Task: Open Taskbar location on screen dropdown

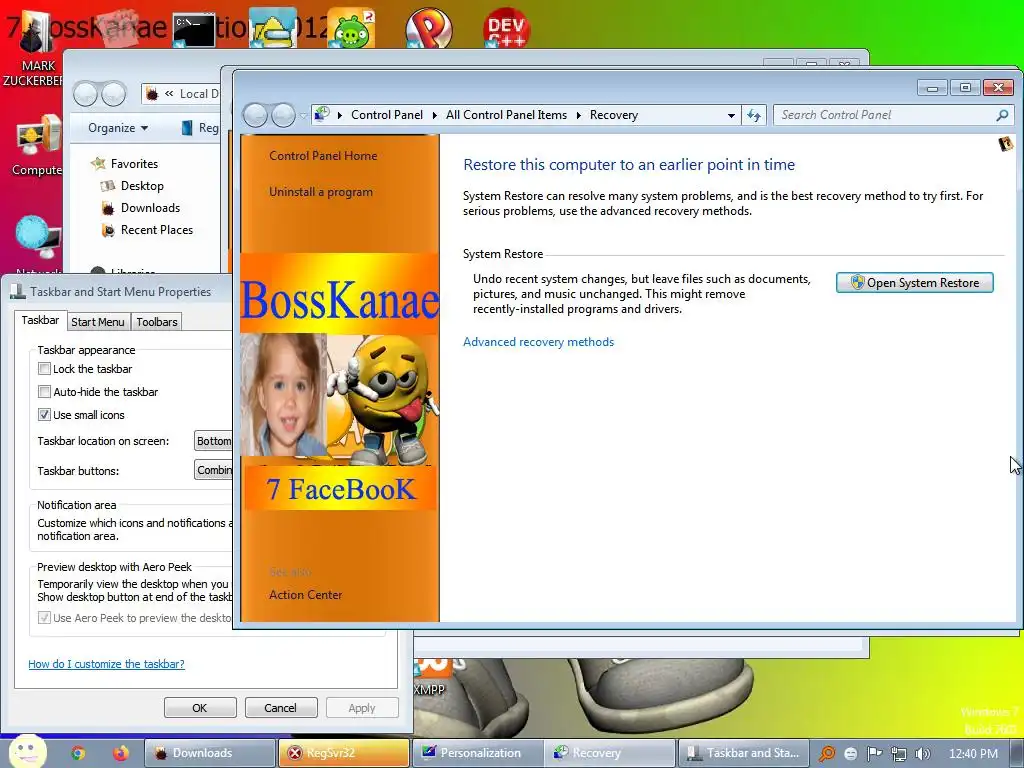Action: 214,441
